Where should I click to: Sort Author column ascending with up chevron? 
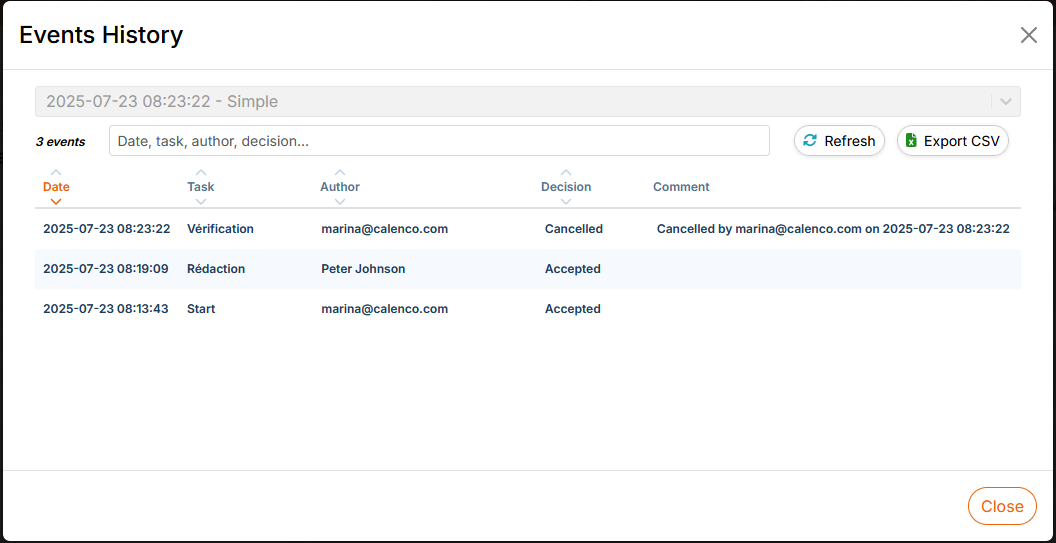coord(340,172)
